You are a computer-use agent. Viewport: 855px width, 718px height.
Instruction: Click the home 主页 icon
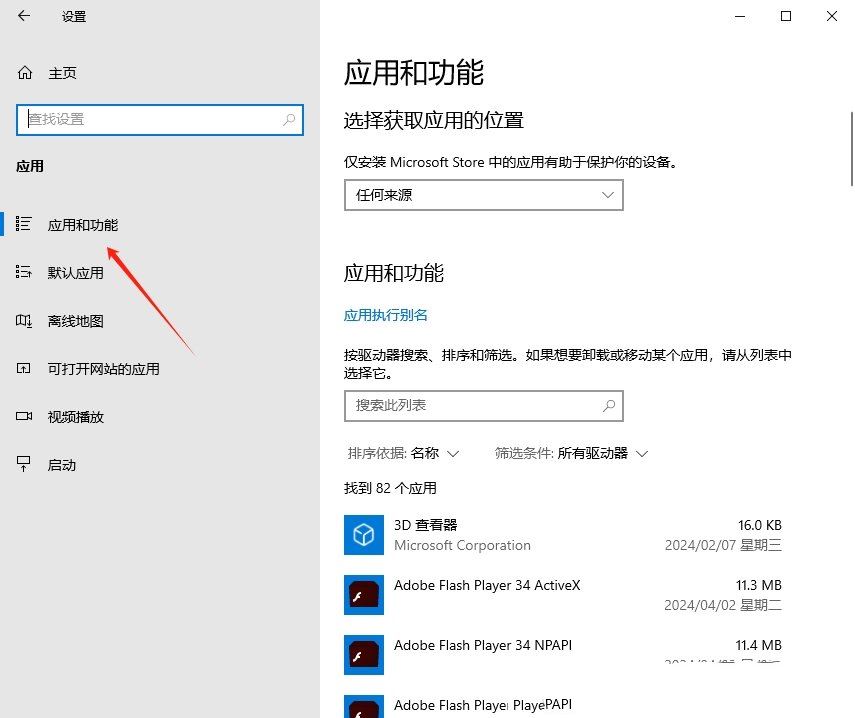[23, 72]
